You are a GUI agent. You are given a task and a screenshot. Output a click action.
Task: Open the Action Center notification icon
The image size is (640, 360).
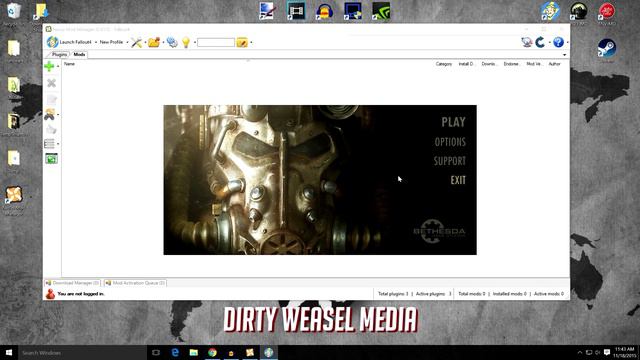tap(607, 352)
